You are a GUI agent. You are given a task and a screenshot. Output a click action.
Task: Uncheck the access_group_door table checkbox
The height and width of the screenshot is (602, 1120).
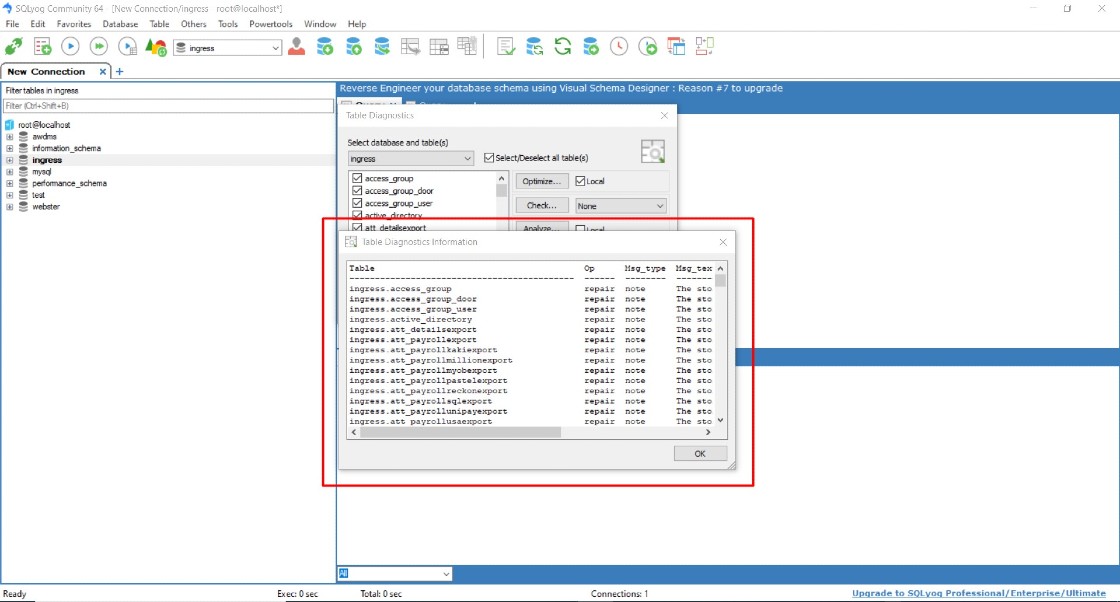pyautogui.click(x=357, y=191)
